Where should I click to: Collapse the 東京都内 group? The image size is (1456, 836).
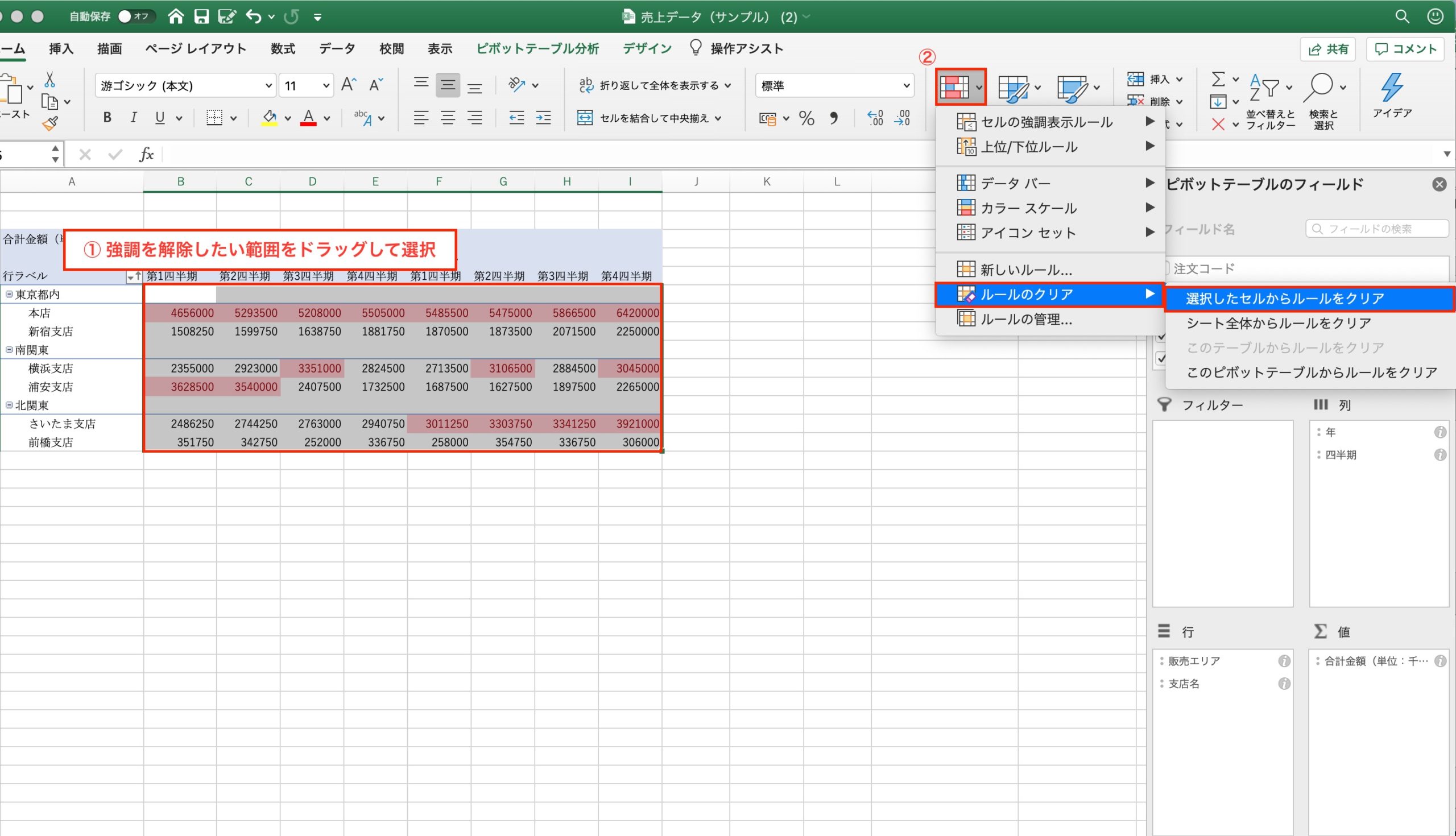tap(9, 295)
